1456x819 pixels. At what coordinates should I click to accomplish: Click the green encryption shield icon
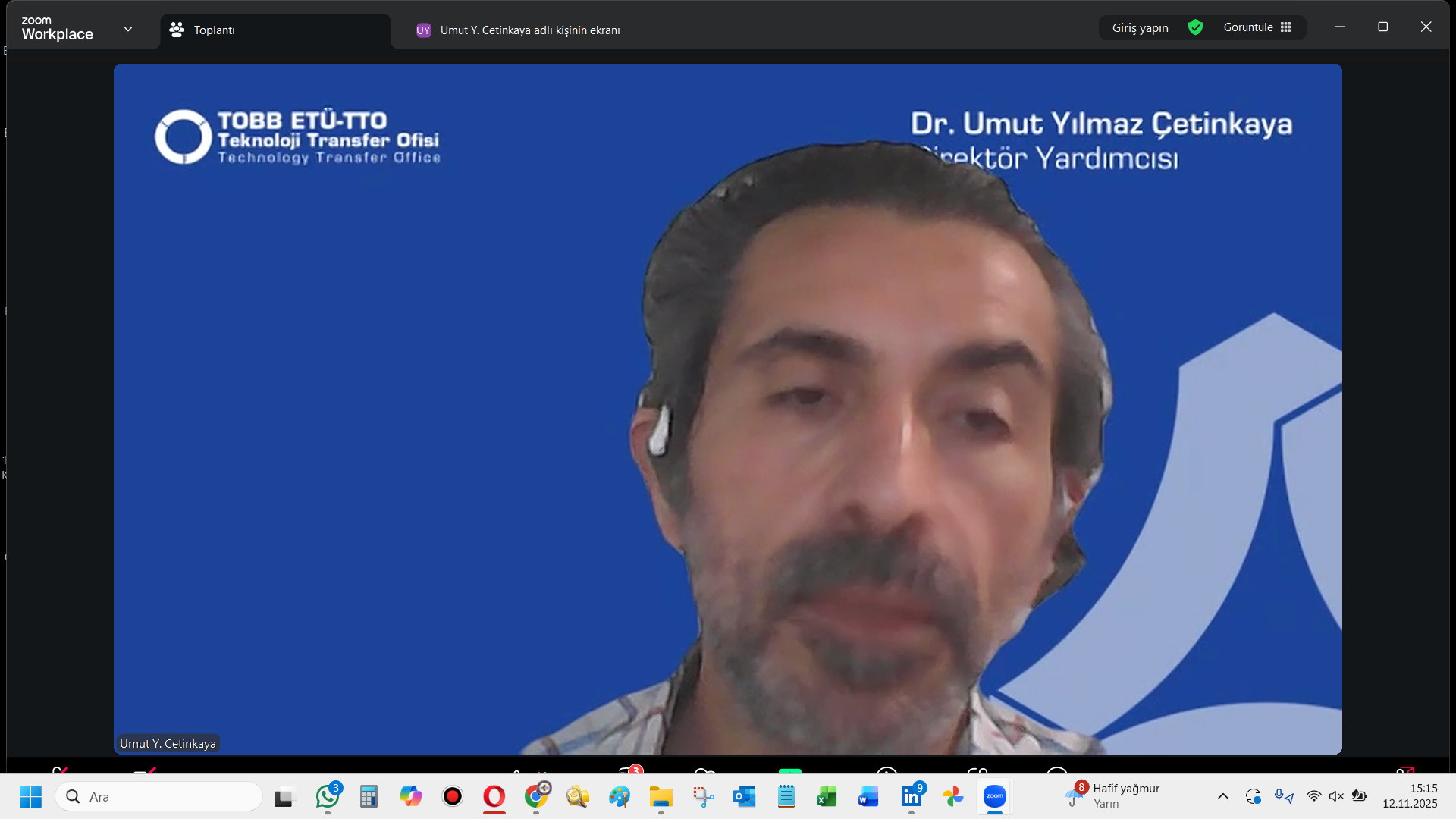[x=1195, y=27]
